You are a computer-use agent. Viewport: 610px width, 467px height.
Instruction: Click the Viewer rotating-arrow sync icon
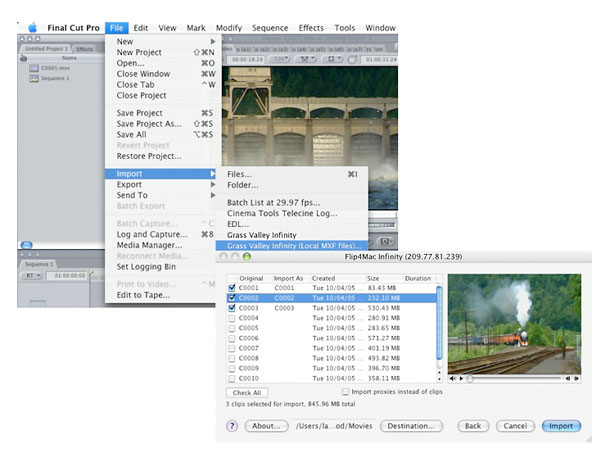pyautogui.click(x=352, y=60)
